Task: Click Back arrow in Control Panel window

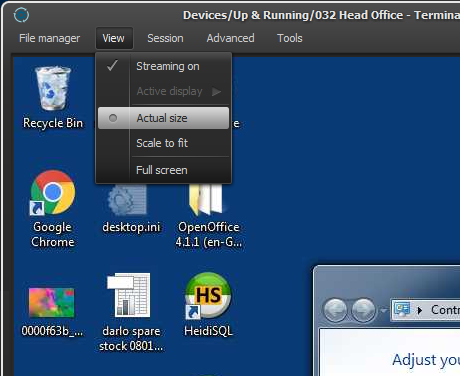Action: click(x=335, y=310)
